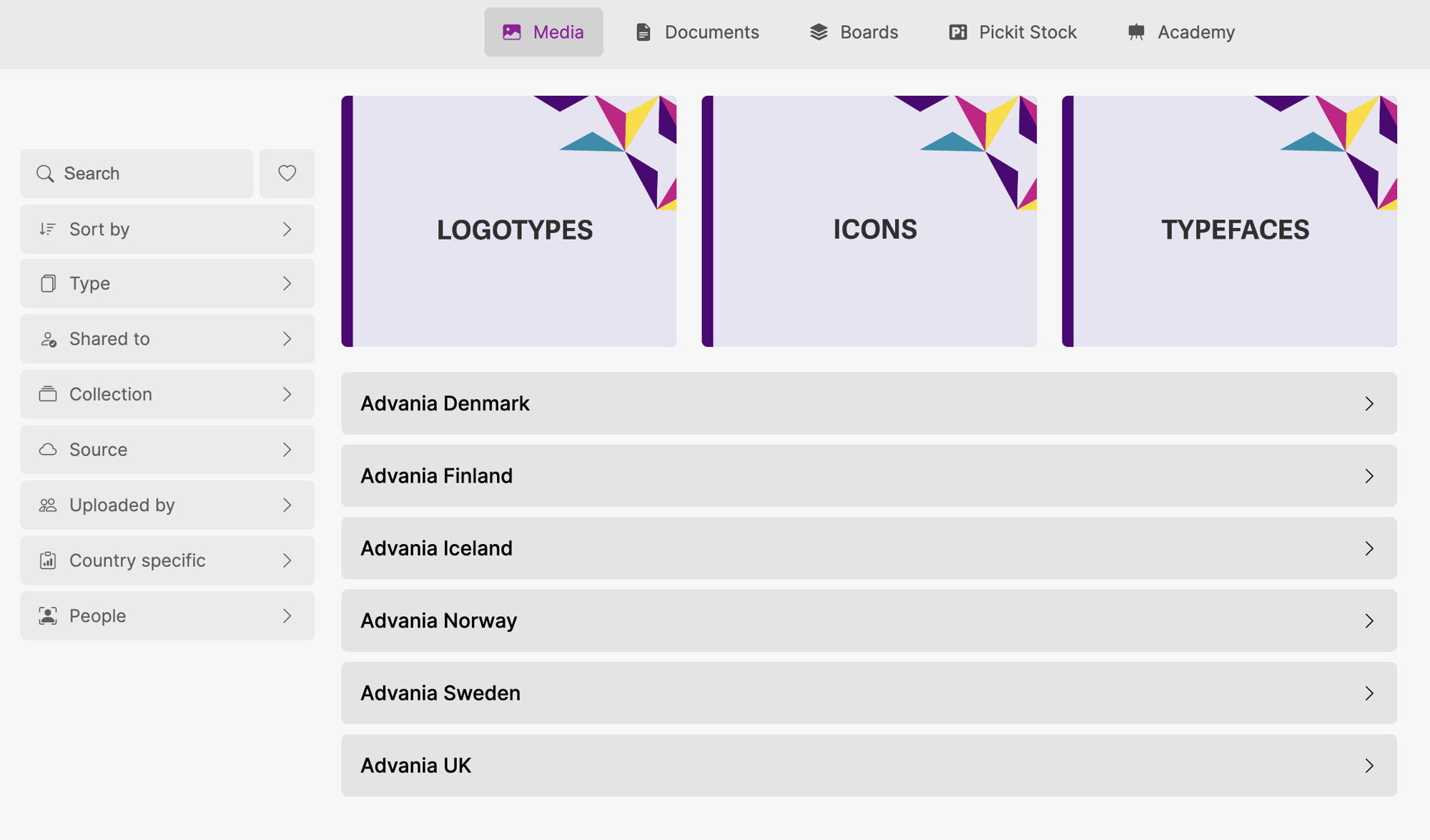Open the Type filter
Image resolution: width=1430 pixels, height=840 pixels.
pos(167,284)
